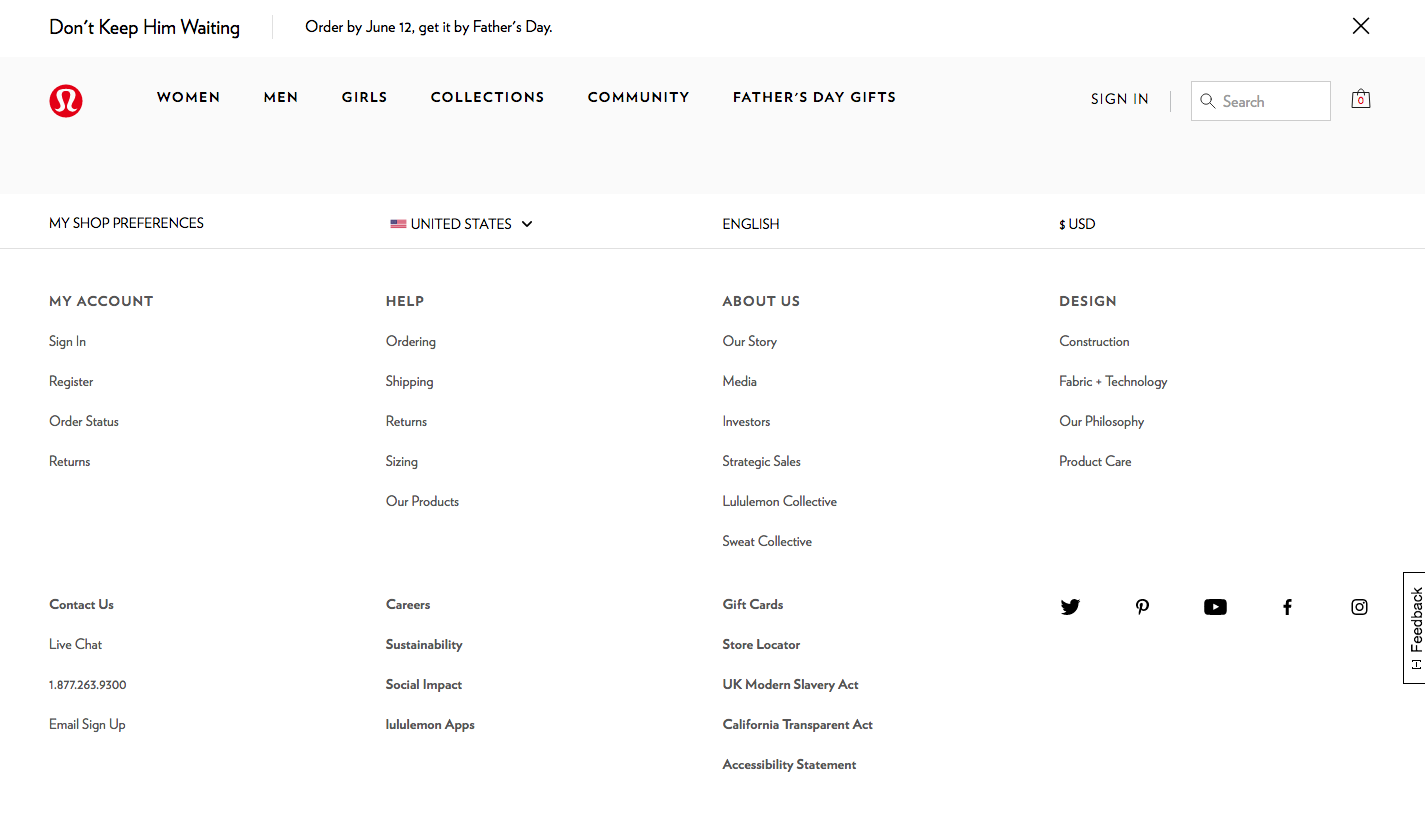This screenshot has width=1425, height=817.
Task: Open lululemon Pinterest page icon
Action: tap(1142, 607)
